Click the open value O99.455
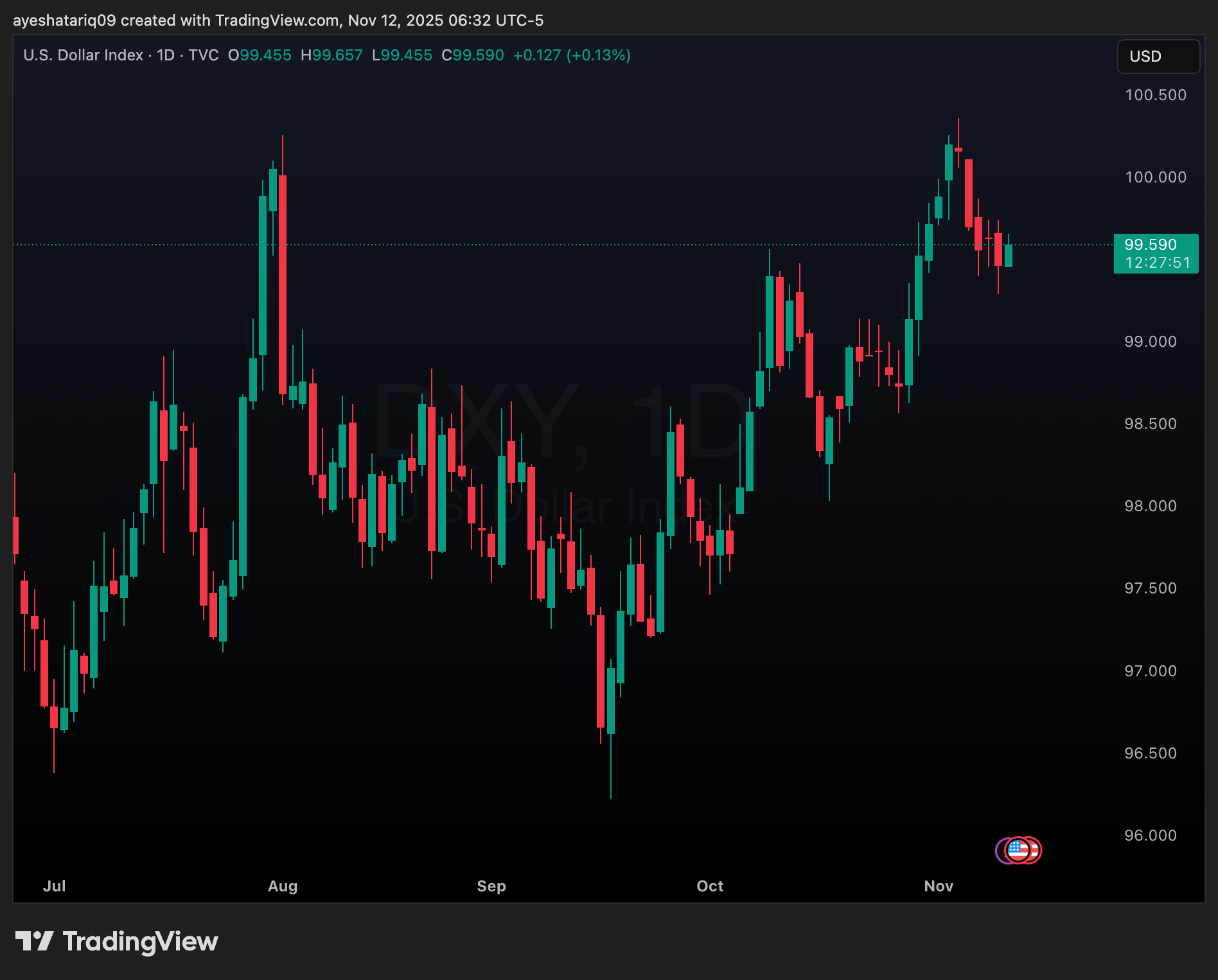 pos(260,55)
